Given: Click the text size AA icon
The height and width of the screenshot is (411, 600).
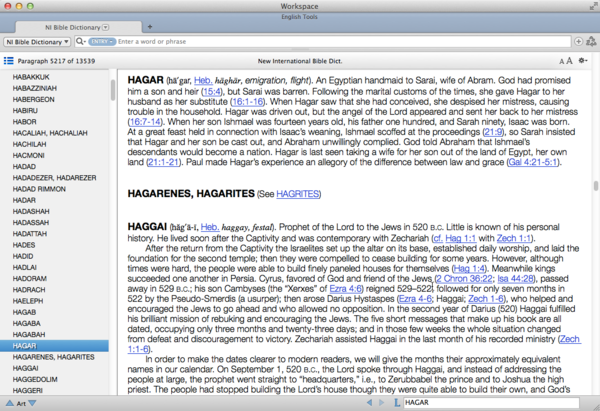Looking at the screenshot, I should (x=567, y=61).
